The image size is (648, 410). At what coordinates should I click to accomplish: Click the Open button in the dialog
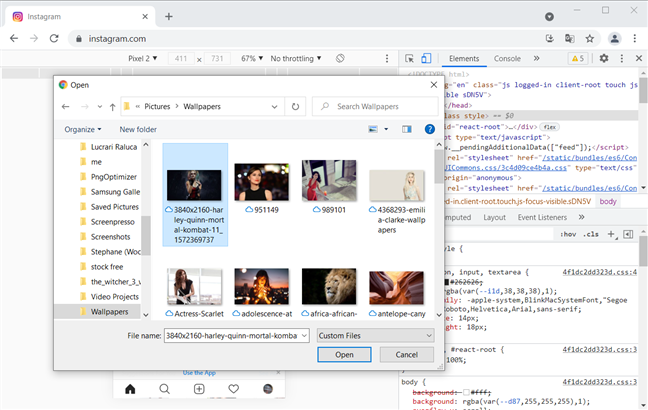click(345, 355)
